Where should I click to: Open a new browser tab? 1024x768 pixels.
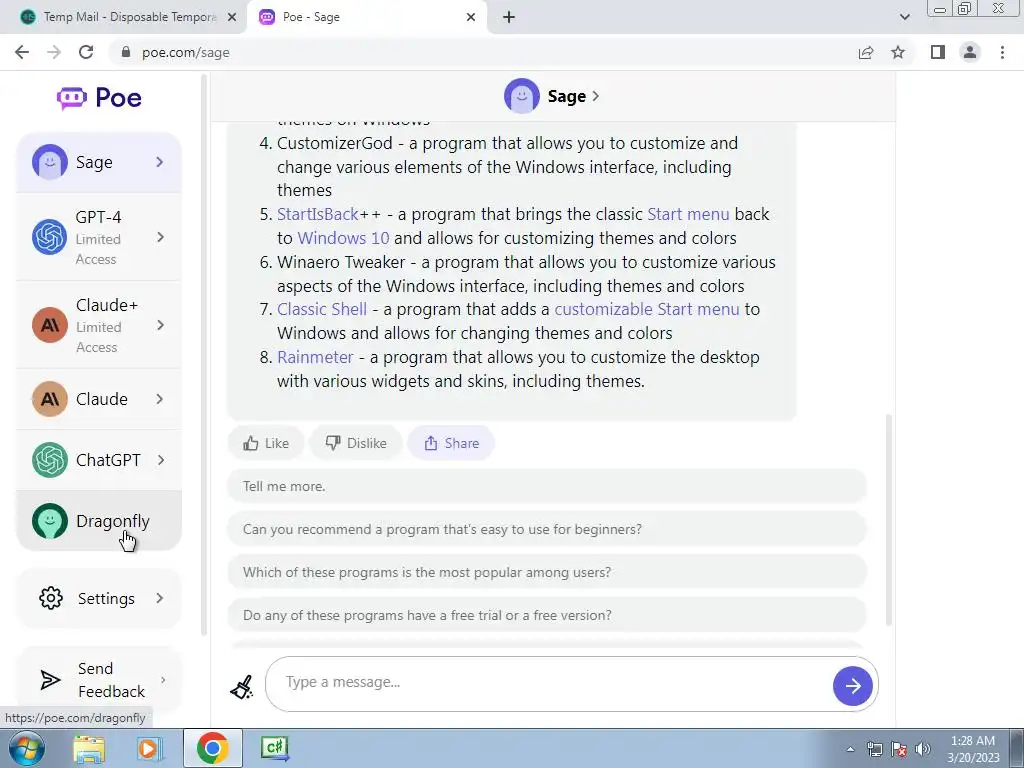509,17
